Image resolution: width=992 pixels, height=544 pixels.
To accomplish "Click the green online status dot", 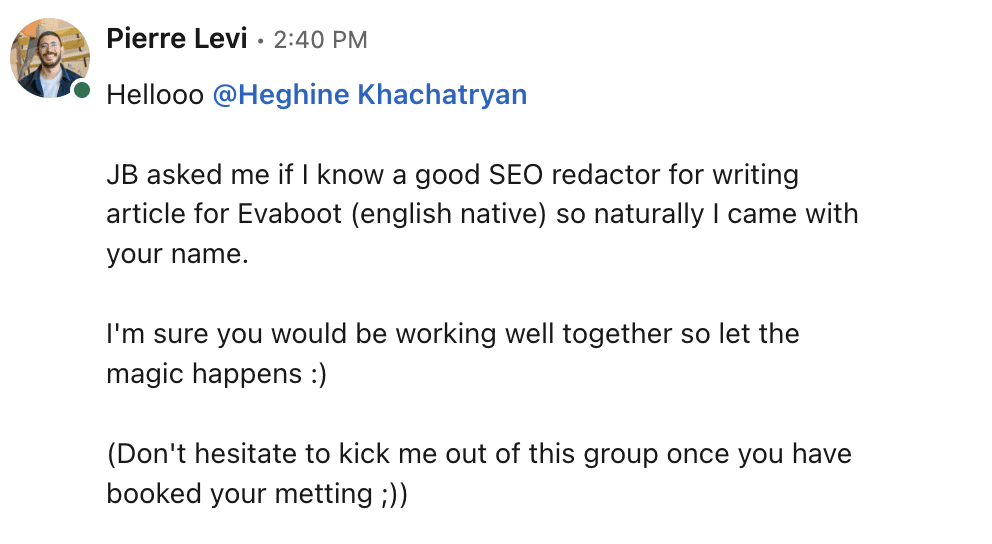I will [81, 90].
